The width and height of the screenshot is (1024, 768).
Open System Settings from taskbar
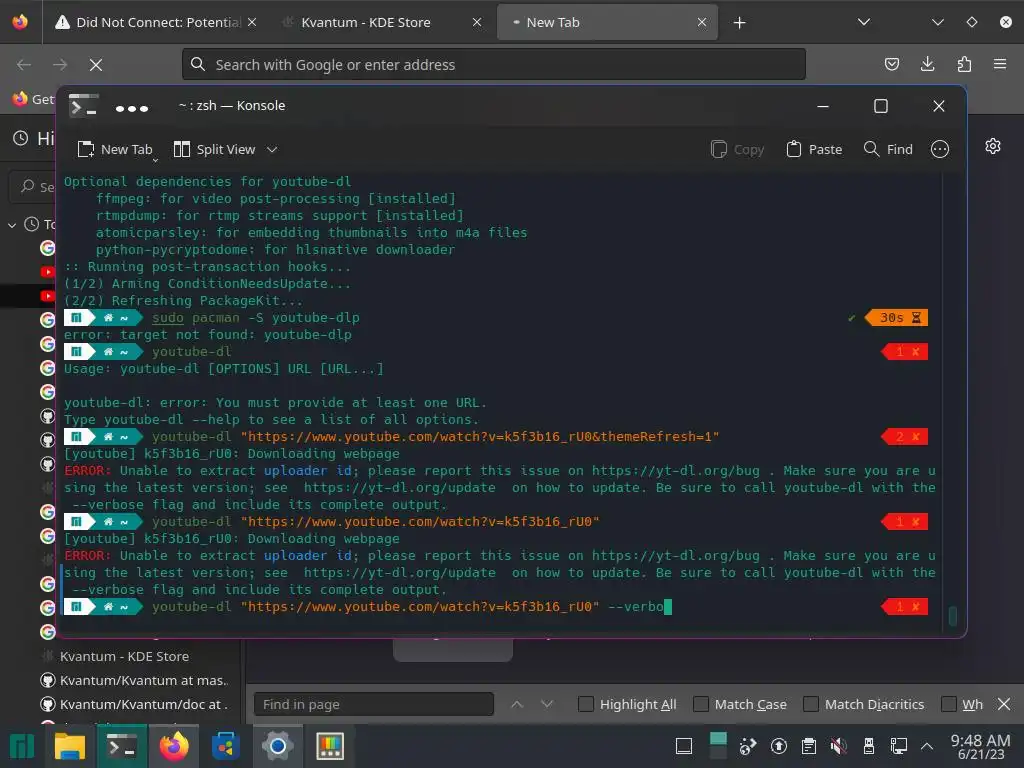click(x=278, y=746)
